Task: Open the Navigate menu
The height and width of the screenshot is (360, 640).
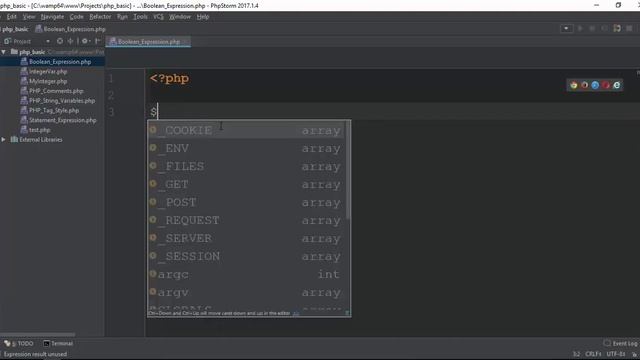Action: tap(52, 17)
